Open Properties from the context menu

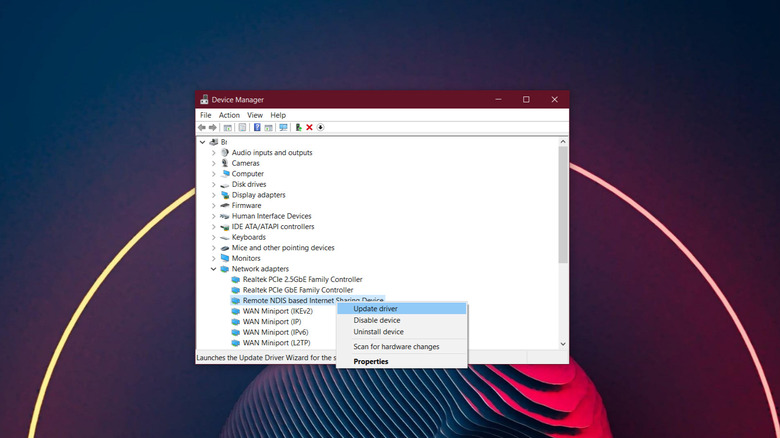click(370, 361)
